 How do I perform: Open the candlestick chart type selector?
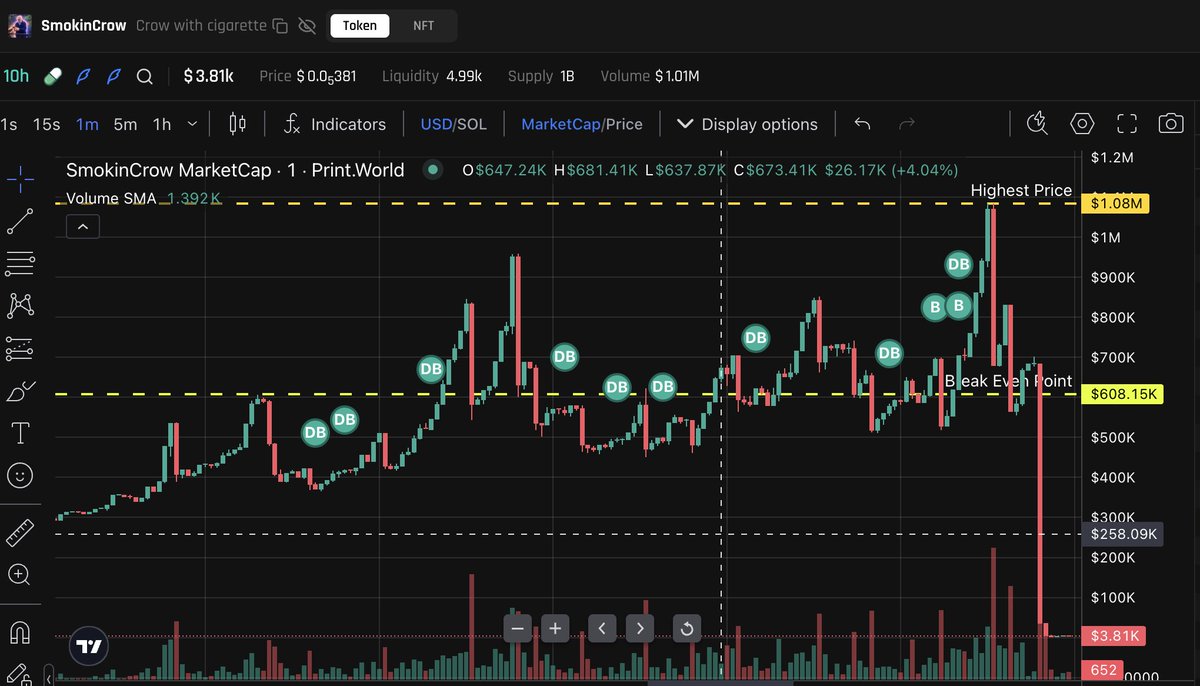pyautogui.click(x=237, y=124)
